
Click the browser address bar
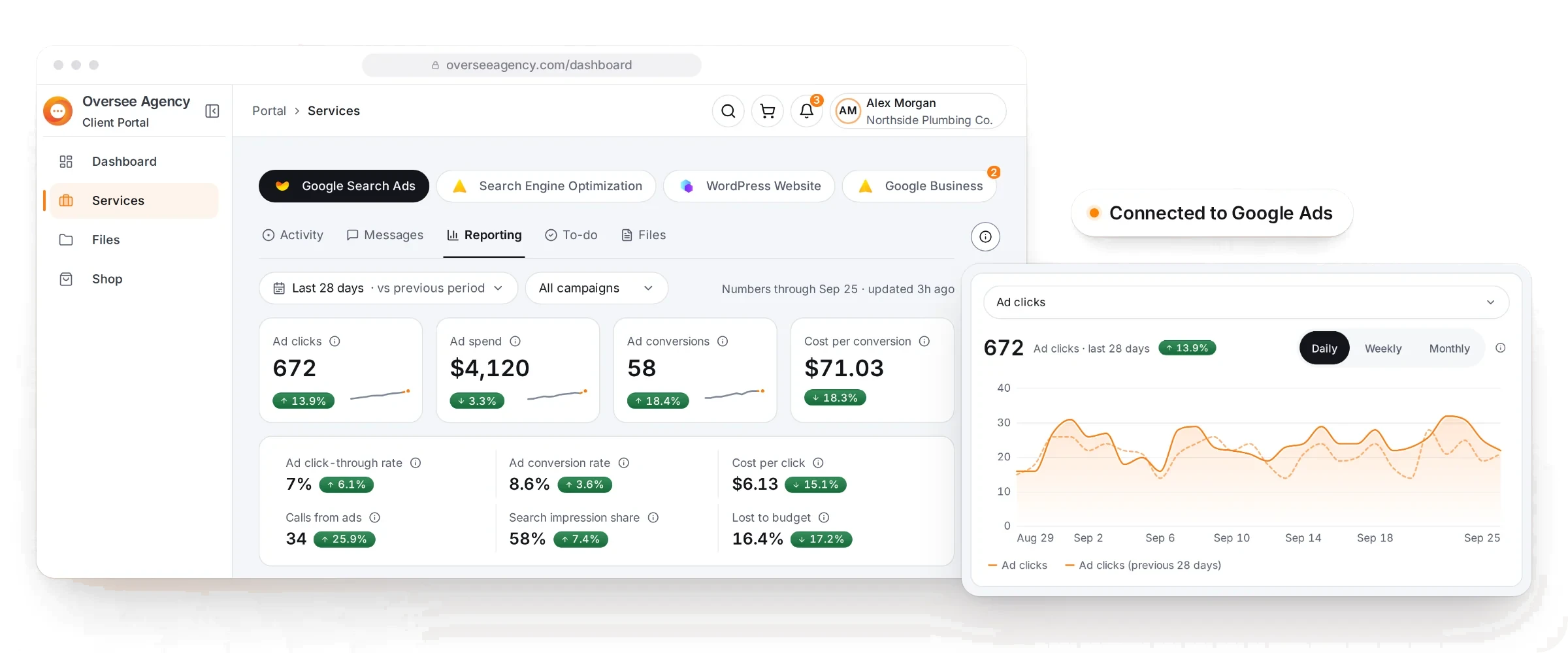click(532, 65)
